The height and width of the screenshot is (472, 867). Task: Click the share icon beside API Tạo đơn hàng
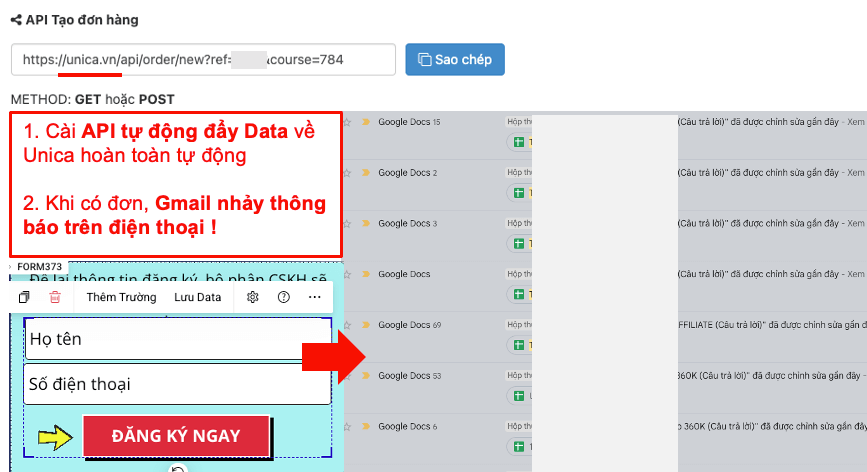[x=16, y=20]
